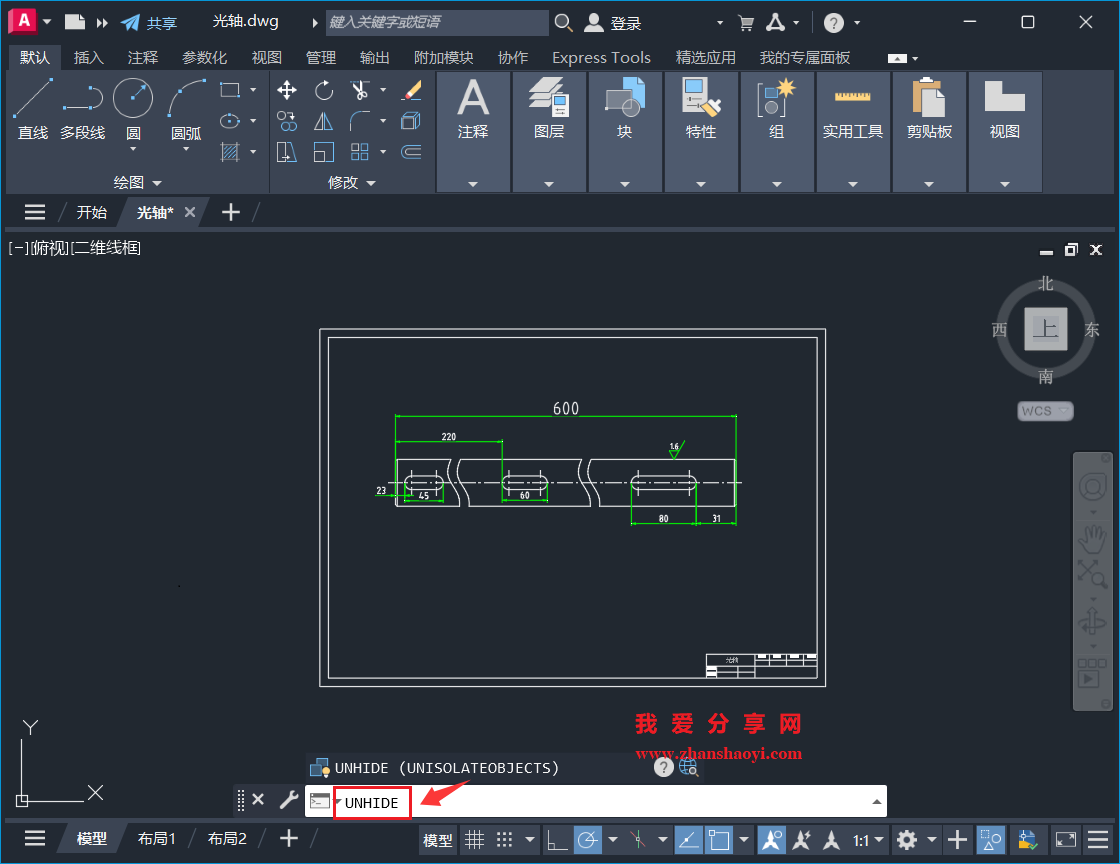Select the 圆 (Circle) tool

(135, 105)
